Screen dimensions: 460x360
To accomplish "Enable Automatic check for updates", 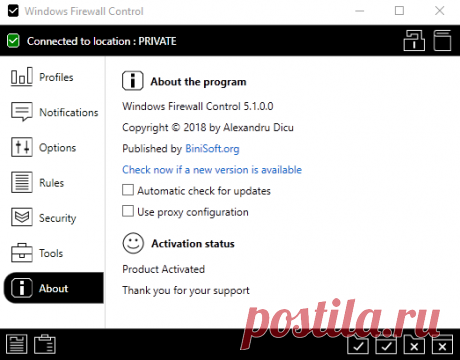I will click(128, 190).
